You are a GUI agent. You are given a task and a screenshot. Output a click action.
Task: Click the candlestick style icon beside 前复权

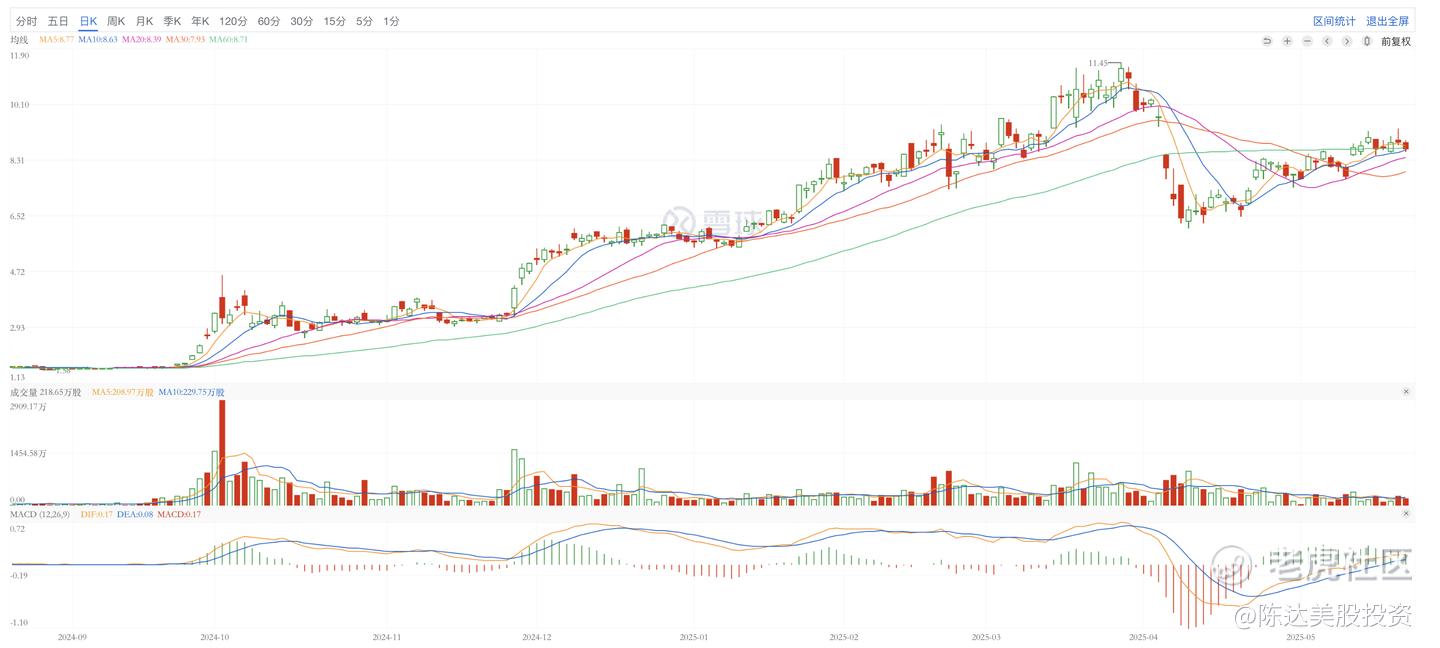pos(1367,41)
